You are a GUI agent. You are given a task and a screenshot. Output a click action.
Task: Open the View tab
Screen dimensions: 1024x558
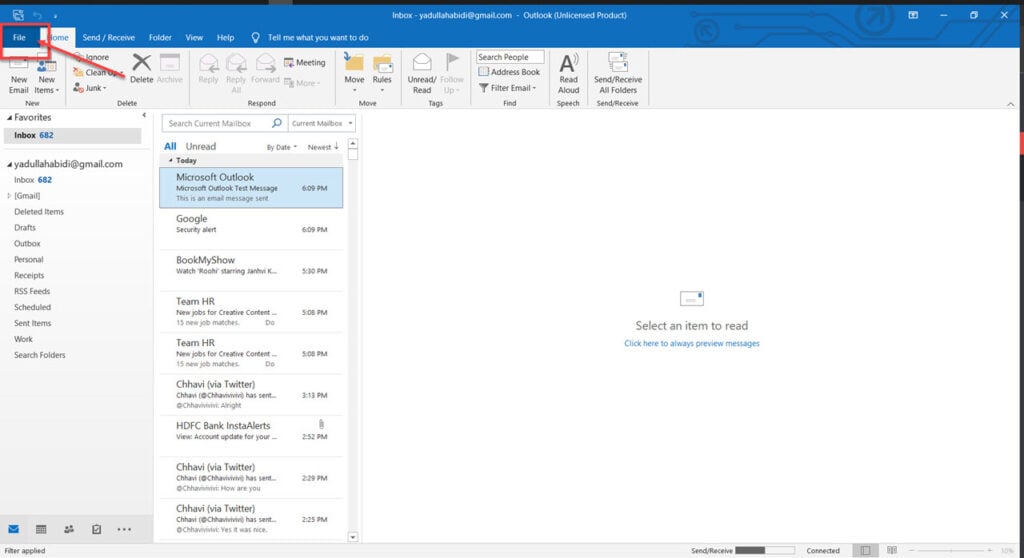pyautogui.click(x=194, y=37)
